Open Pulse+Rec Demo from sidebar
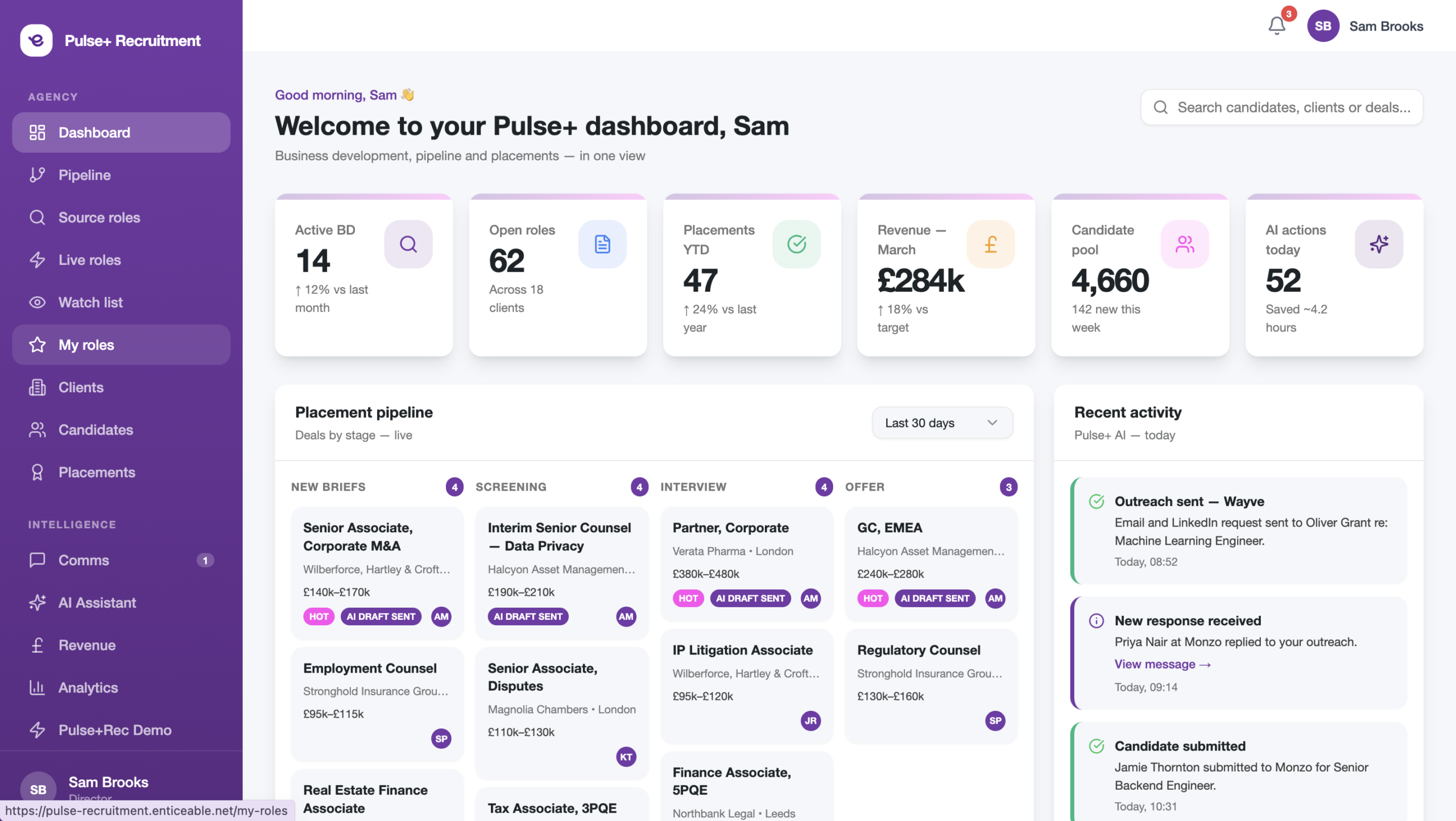Viewport: 1456px width, 821px height. [x=121, y=731]
